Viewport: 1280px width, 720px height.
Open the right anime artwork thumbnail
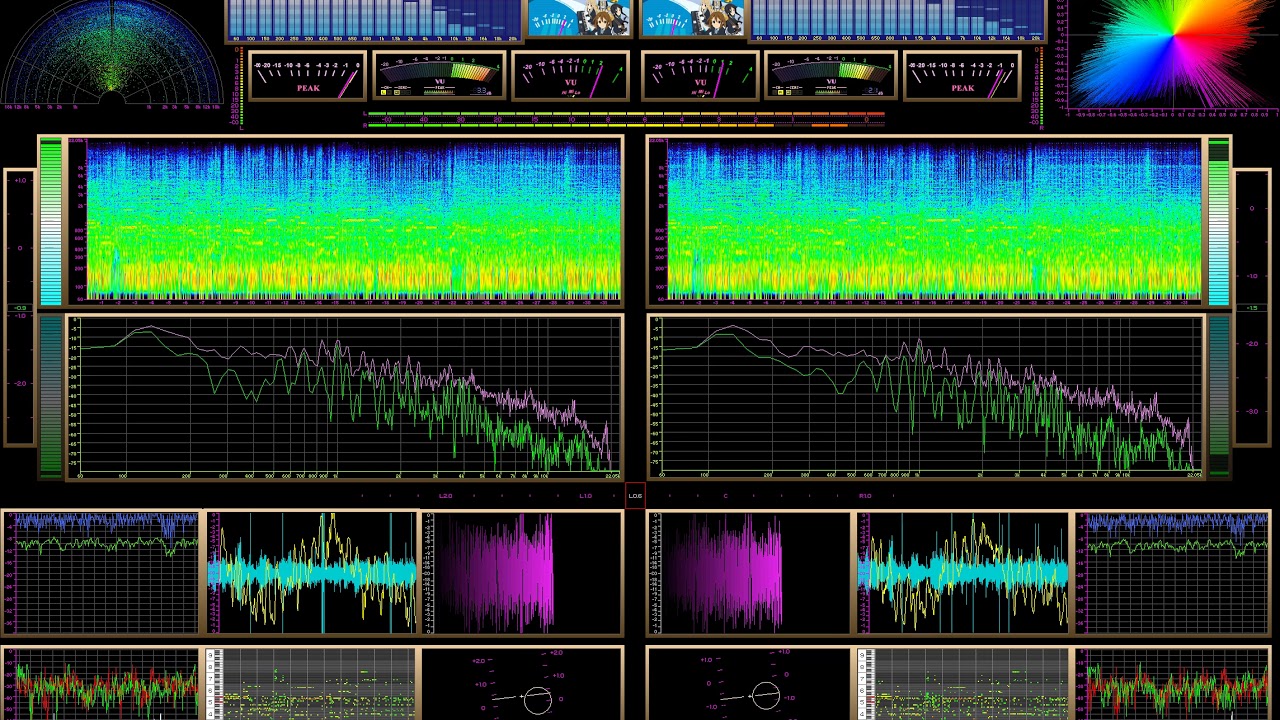click(x=692, y=19)
